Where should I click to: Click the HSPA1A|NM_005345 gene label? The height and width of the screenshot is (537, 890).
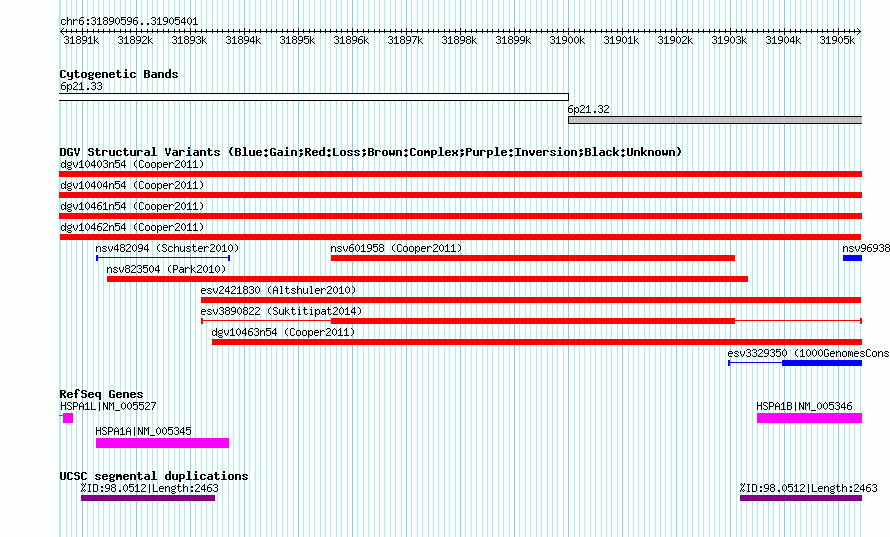click(x=143, y=431)
